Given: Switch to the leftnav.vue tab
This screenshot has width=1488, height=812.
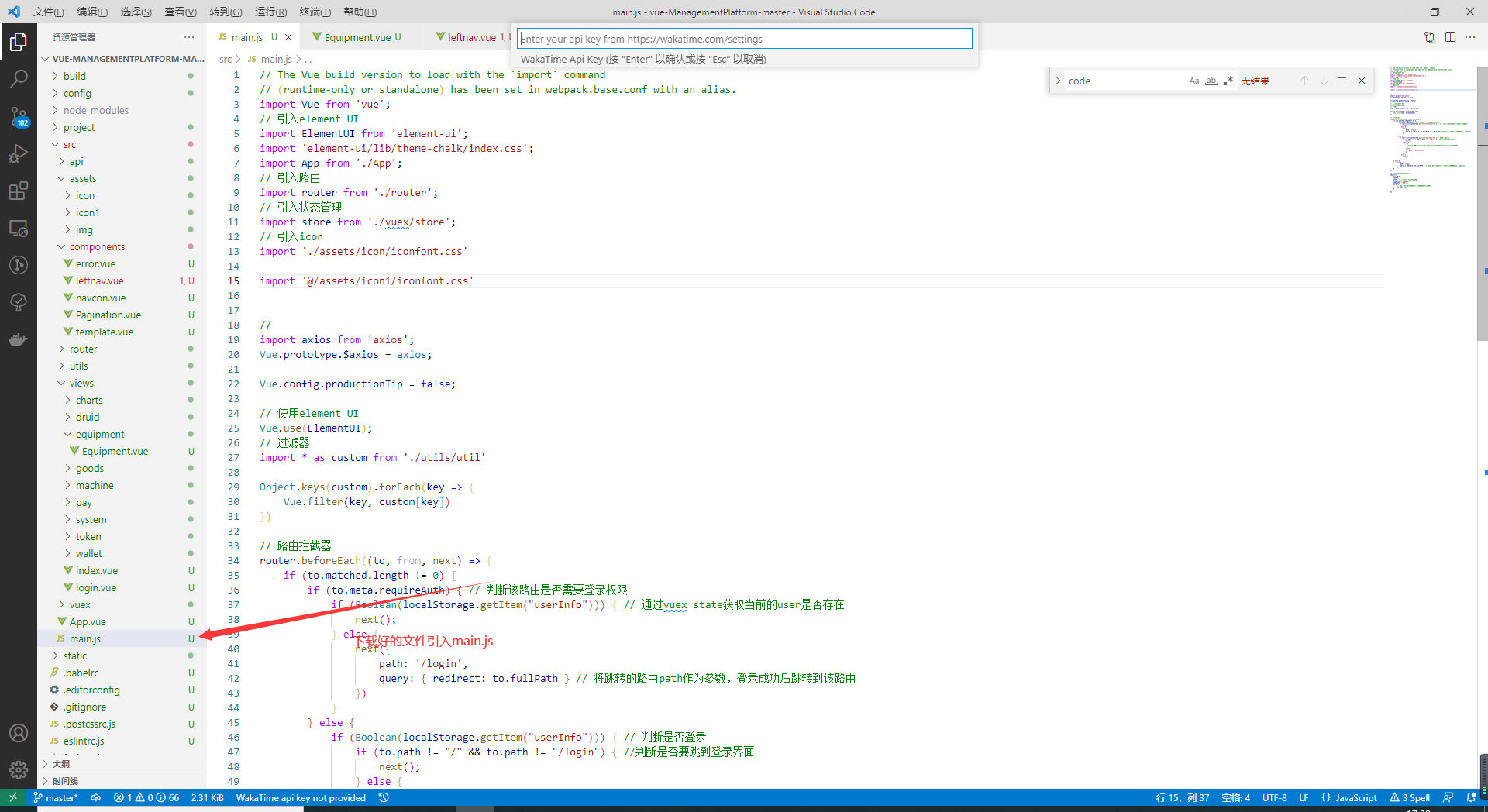Looking at the screenshot, I should (471, 37).
